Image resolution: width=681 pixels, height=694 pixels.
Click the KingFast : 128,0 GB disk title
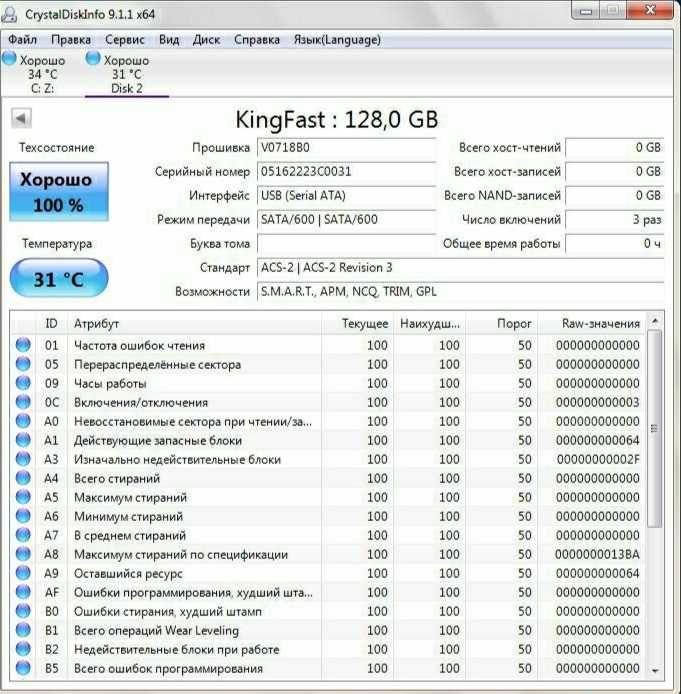coord(337,120)
